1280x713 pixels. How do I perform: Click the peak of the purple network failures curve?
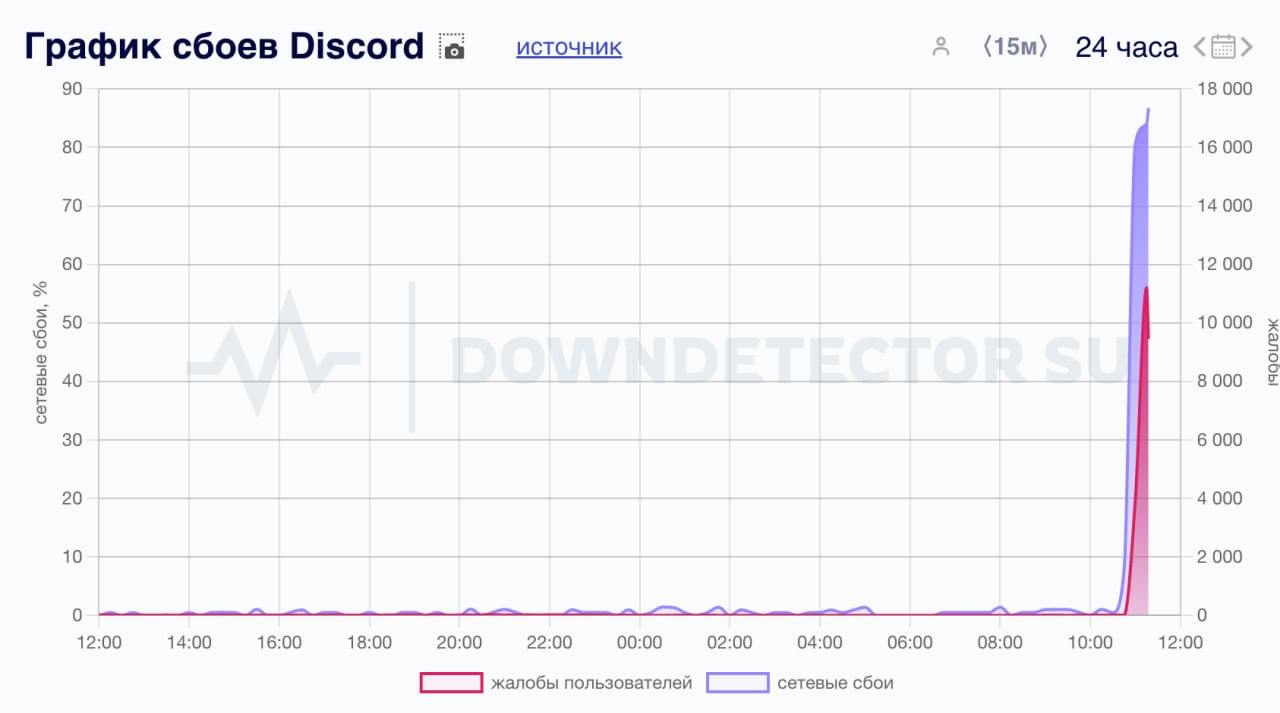click(1148, 109)
